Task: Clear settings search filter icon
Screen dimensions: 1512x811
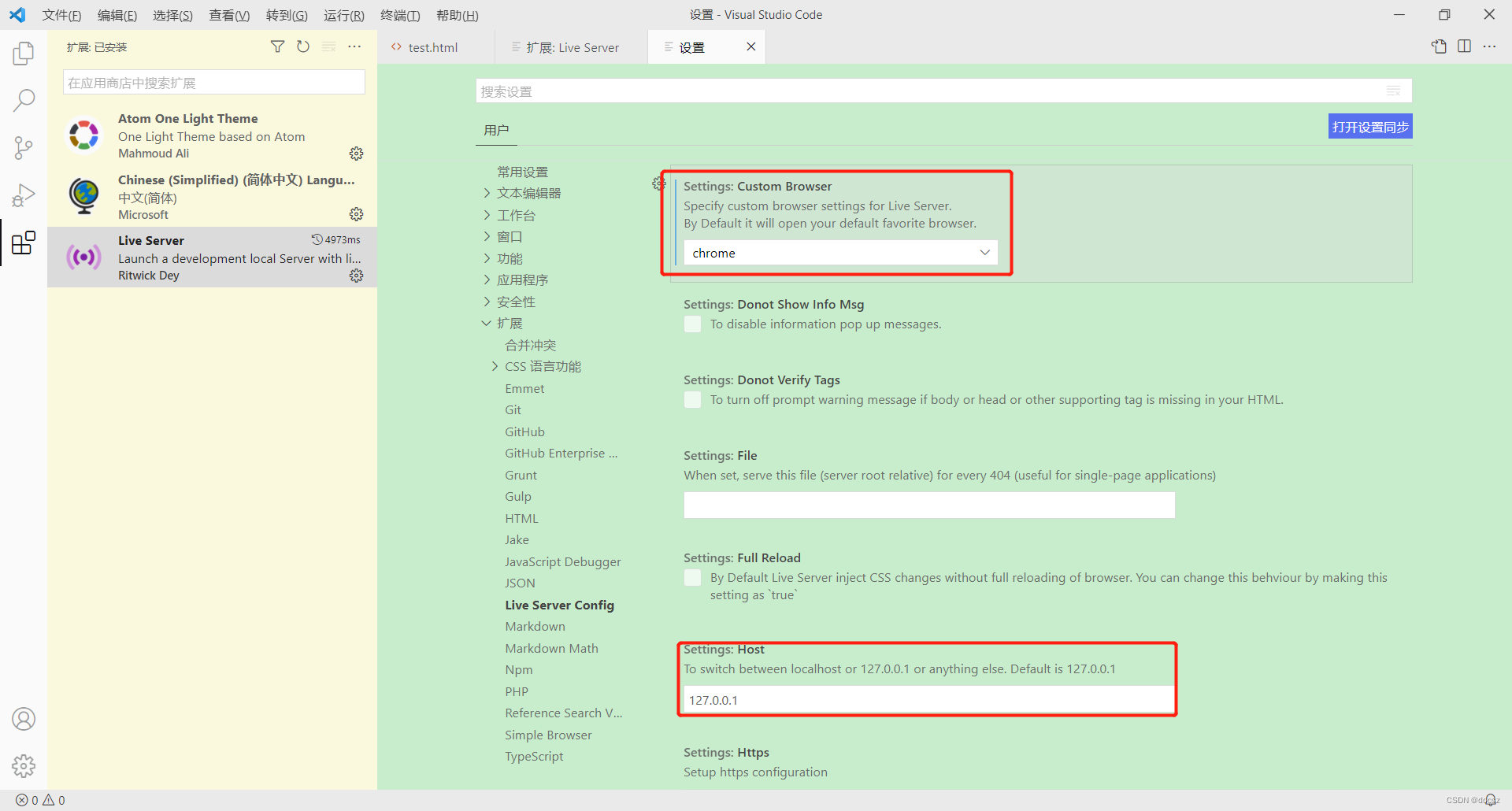Action: point(1393,91)
